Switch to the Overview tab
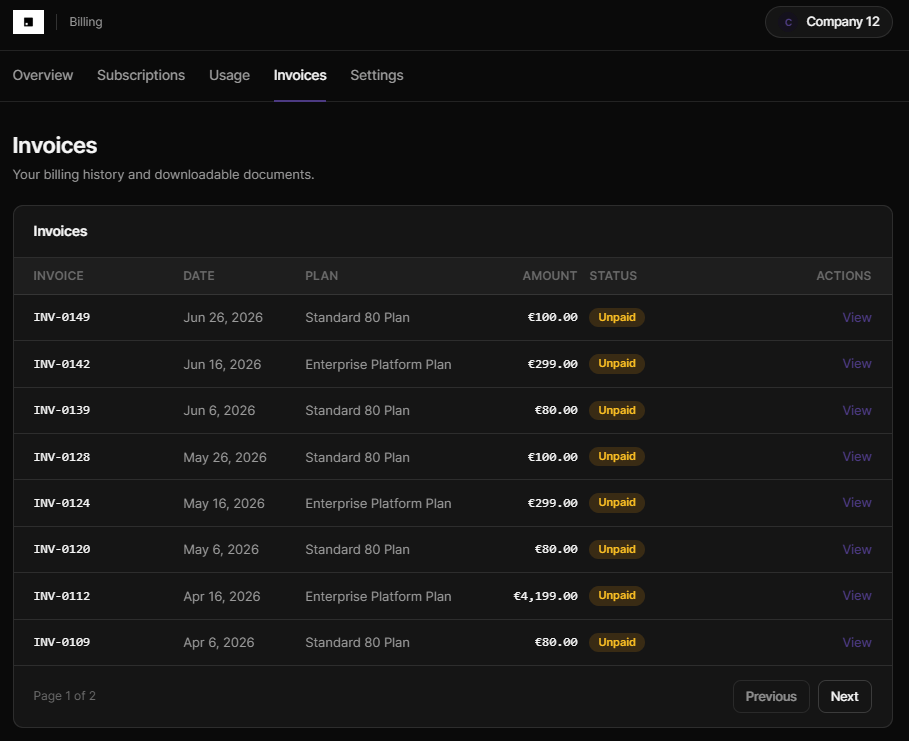909x741 pixels. click(43, 75)
